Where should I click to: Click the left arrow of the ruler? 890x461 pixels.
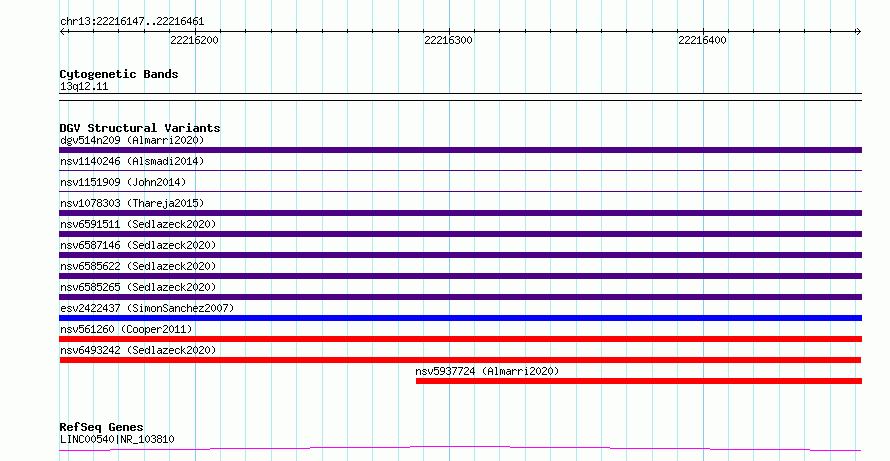point(63,32)
